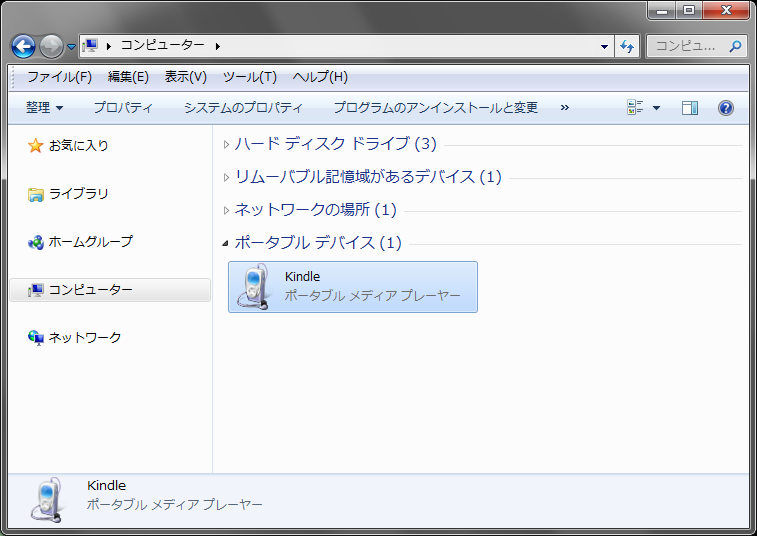Open the 整理 dropdown menu

coord(45,108)
